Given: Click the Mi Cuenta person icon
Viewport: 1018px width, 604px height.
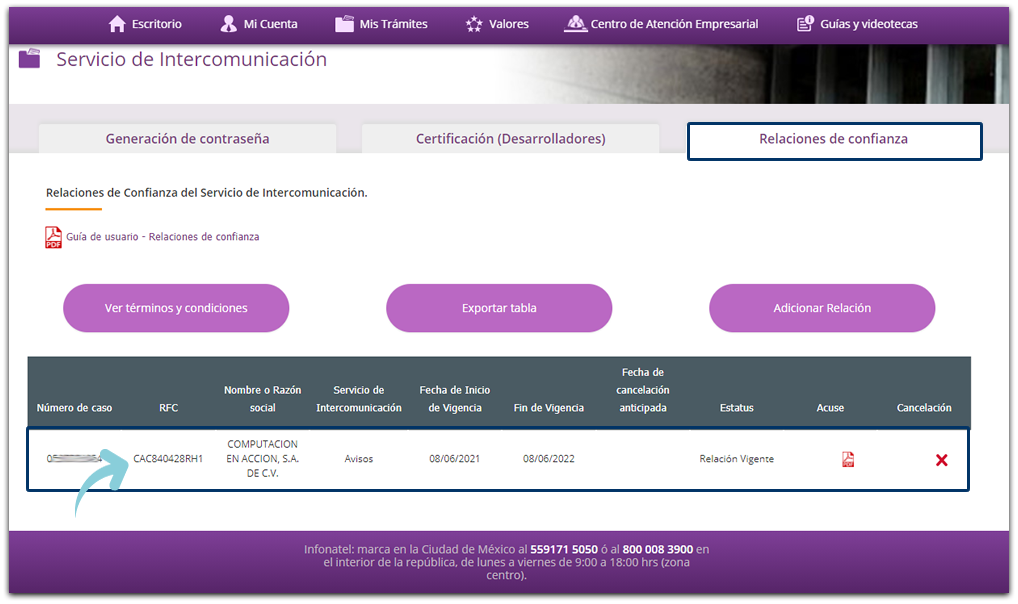Looking at the screenshot, I should tap(229, 24).
